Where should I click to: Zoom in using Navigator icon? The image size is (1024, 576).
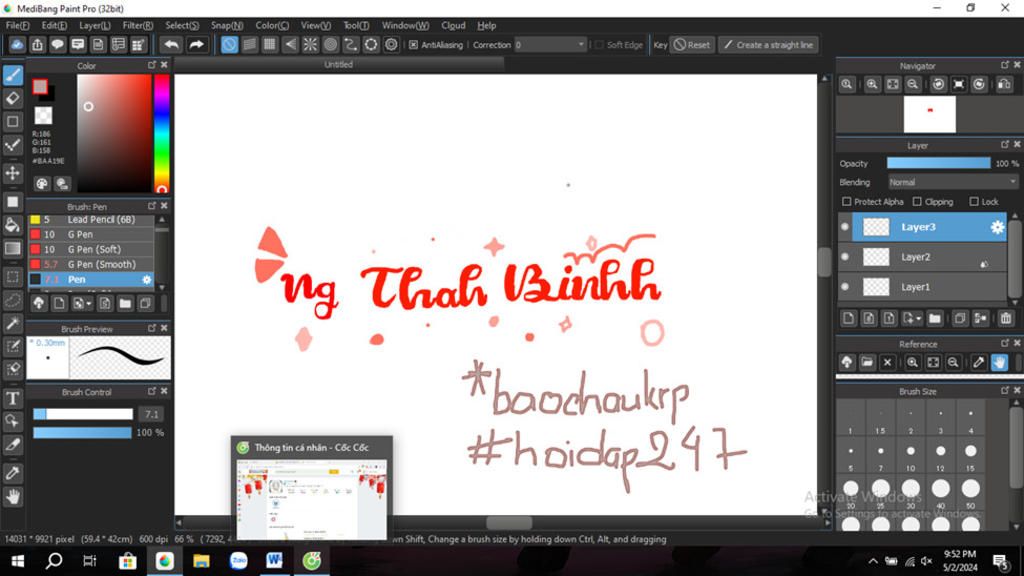tap(872, 84)
